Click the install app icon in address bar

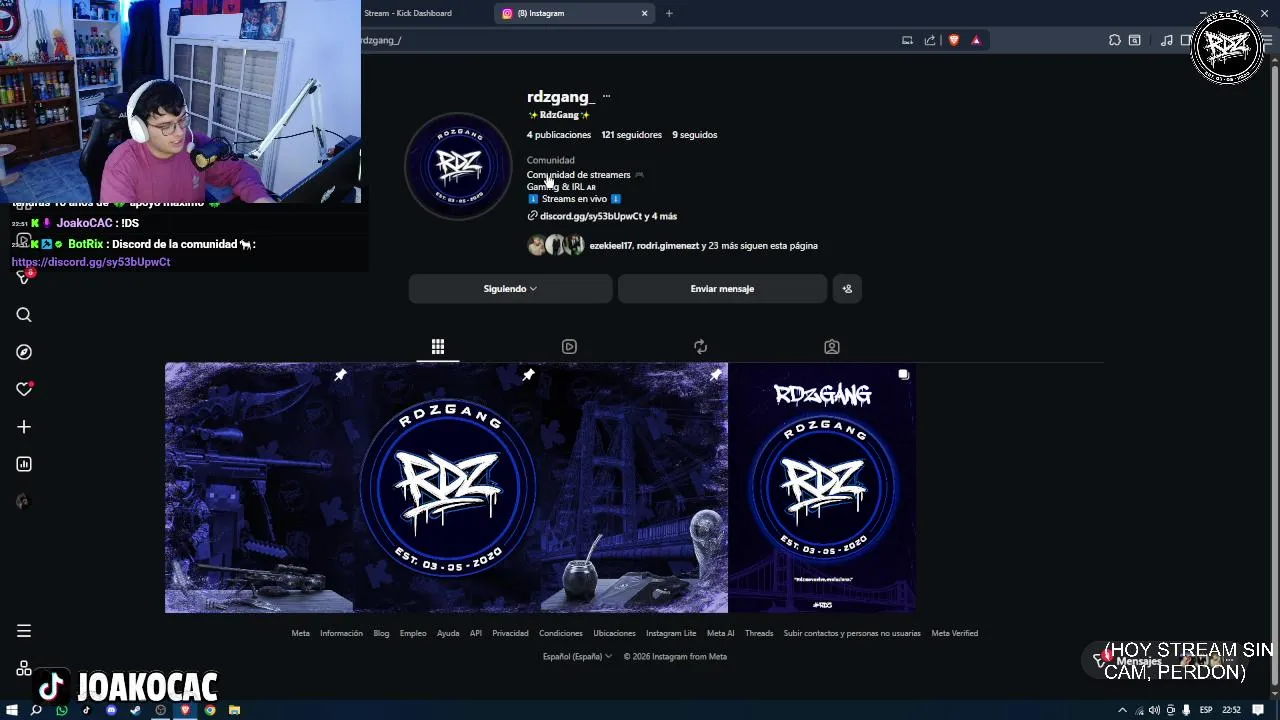pyautogui.click(x=907, y=40)
